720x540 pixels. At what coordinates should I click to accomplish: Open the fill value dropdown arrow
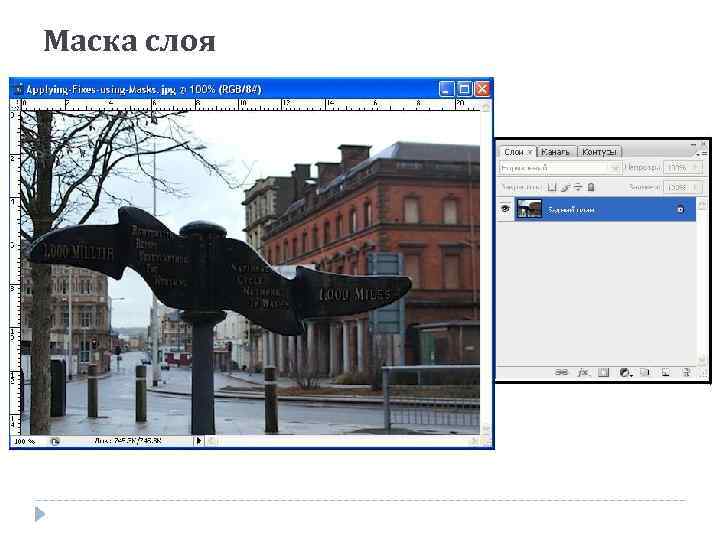(696, 187)
